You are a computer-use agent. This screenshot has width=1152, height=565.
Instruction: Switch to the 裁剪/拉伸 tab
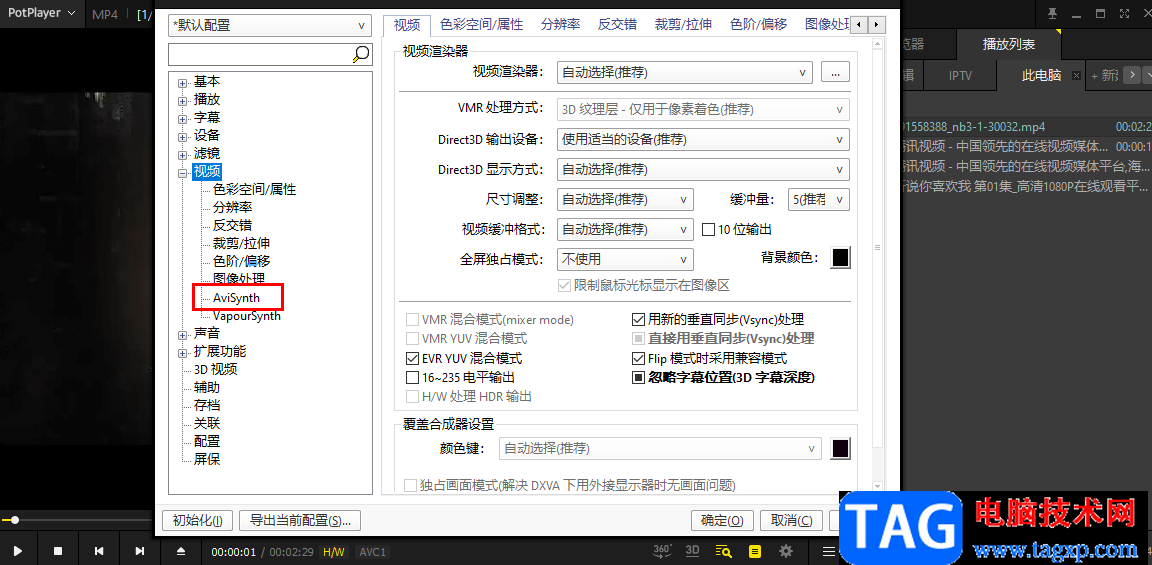(x=683, y=24)
